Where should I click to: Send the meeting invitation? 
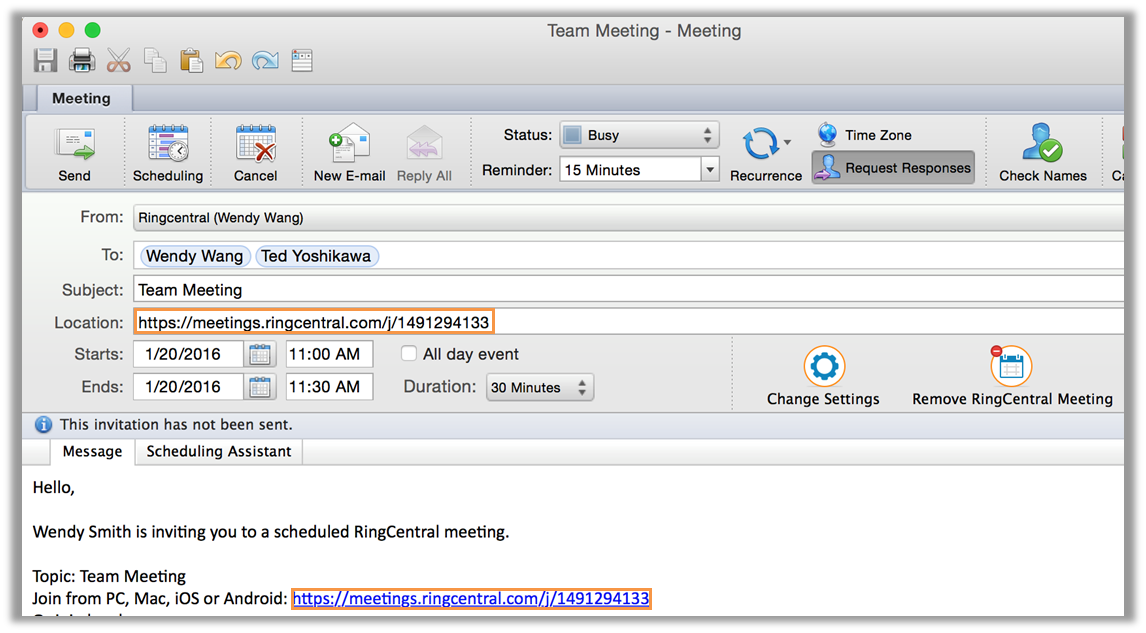pyautogui.click(x=75, y=153)
